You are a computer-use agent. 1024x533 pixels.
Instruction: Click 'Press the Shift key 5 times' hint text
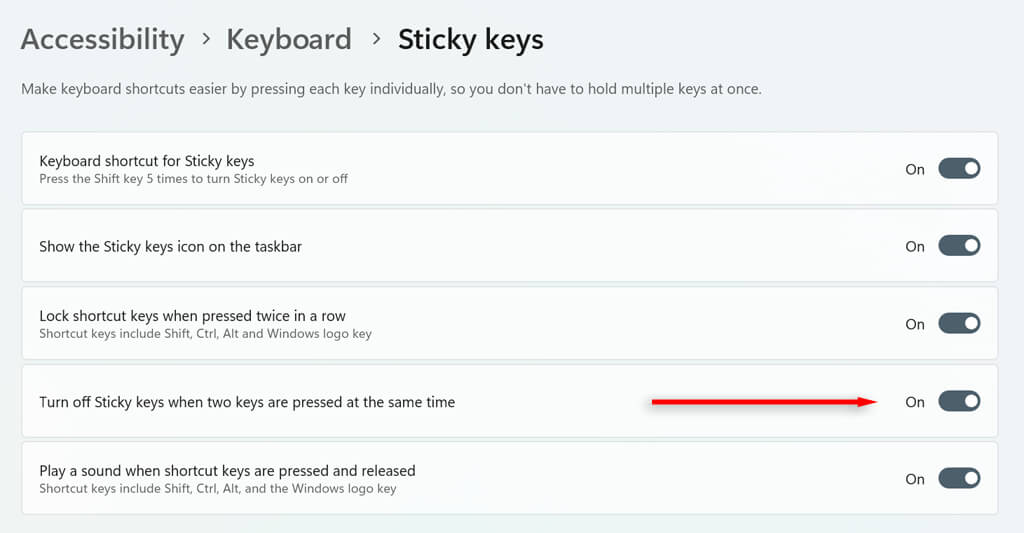193,179
